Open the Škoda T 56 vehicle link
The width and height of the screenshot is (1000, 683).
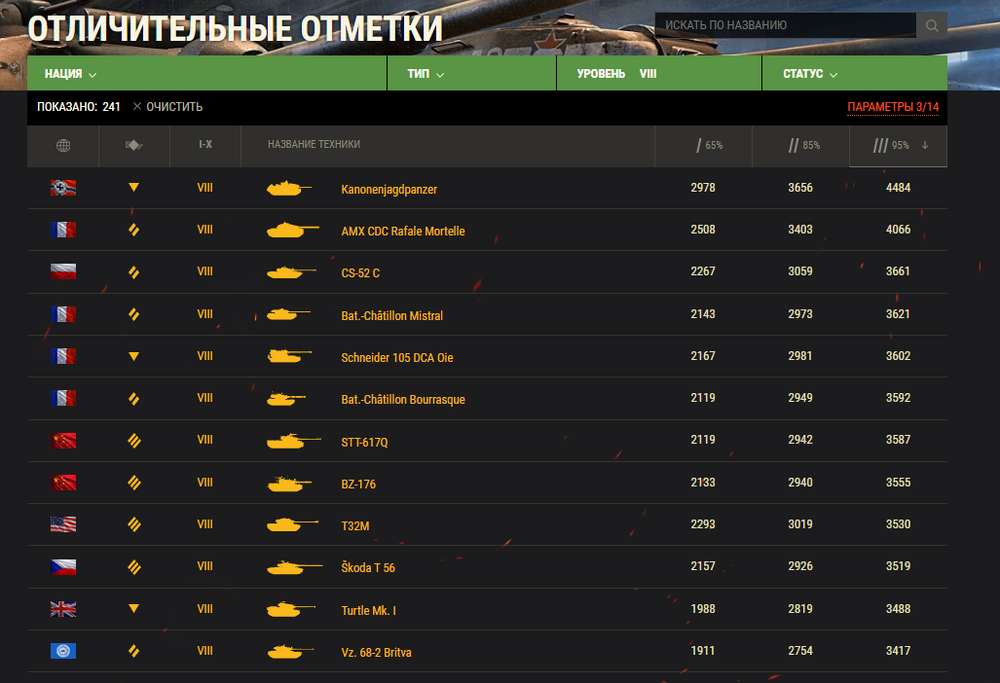click(x=368, y=568)
